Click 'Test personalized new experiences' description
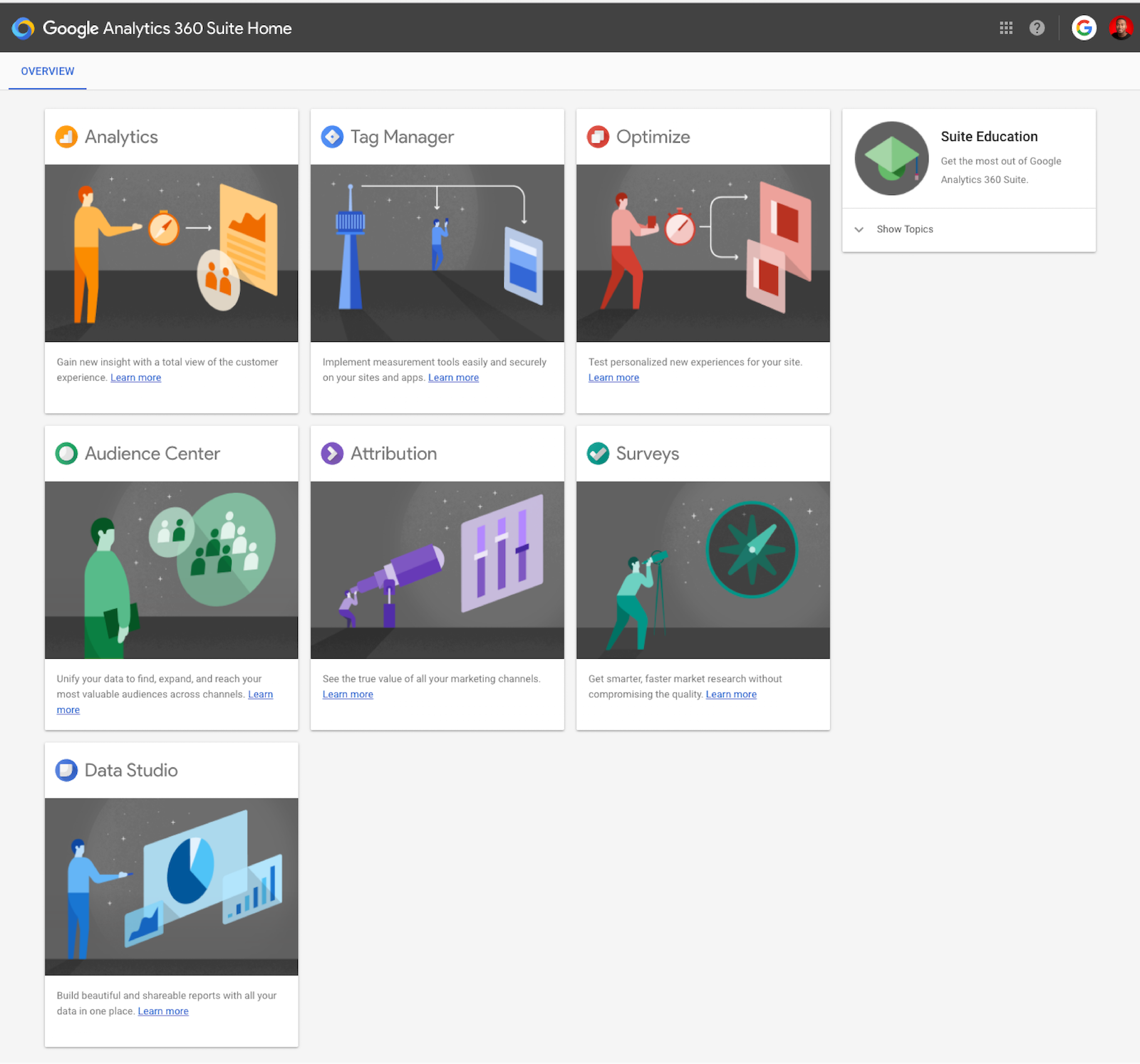Image resolution: width=1140 pixels, height=1064 pixels. [x=695, y=362]
